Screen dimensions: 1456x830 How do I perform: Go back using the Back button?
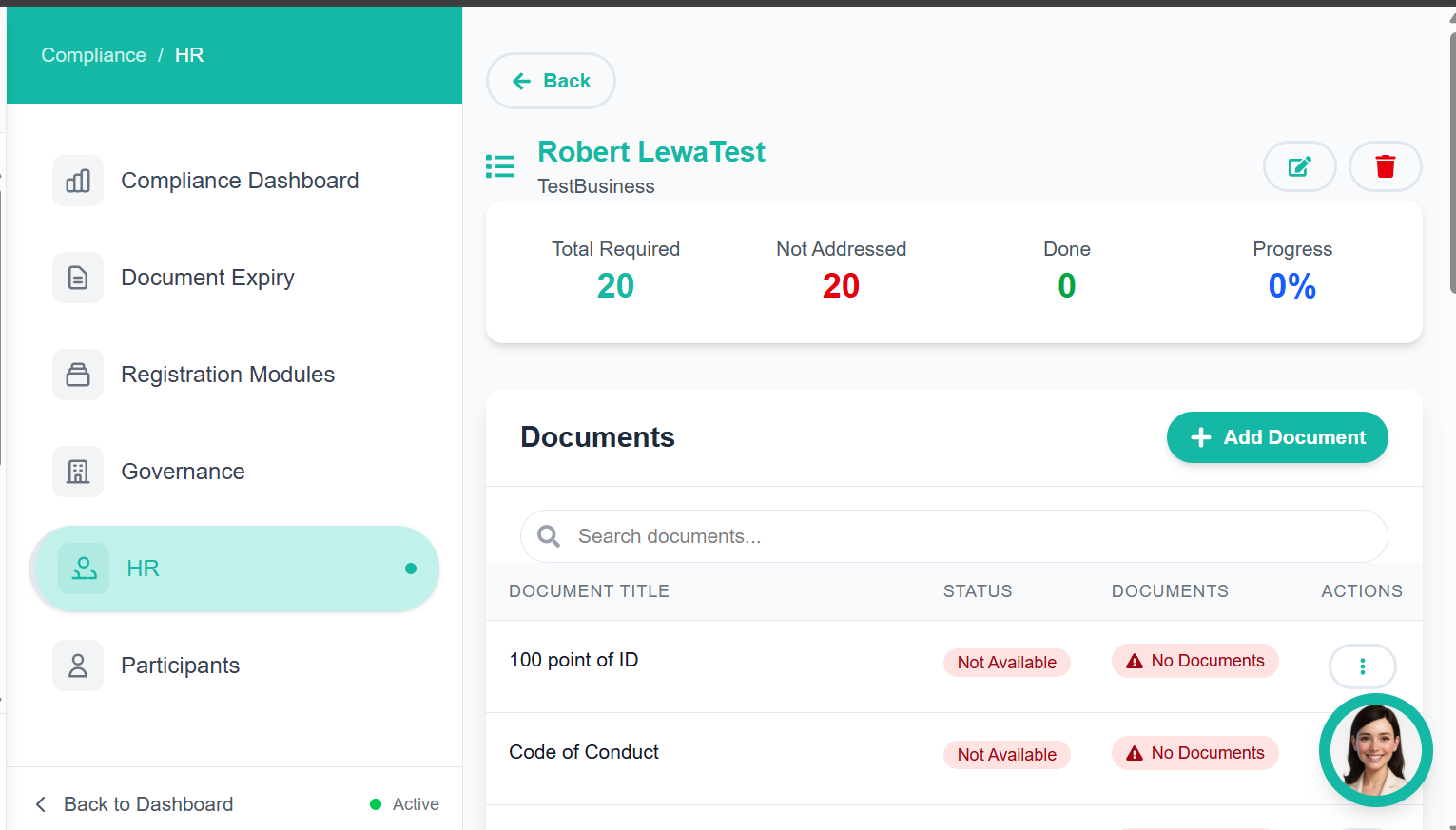point(551,81)
